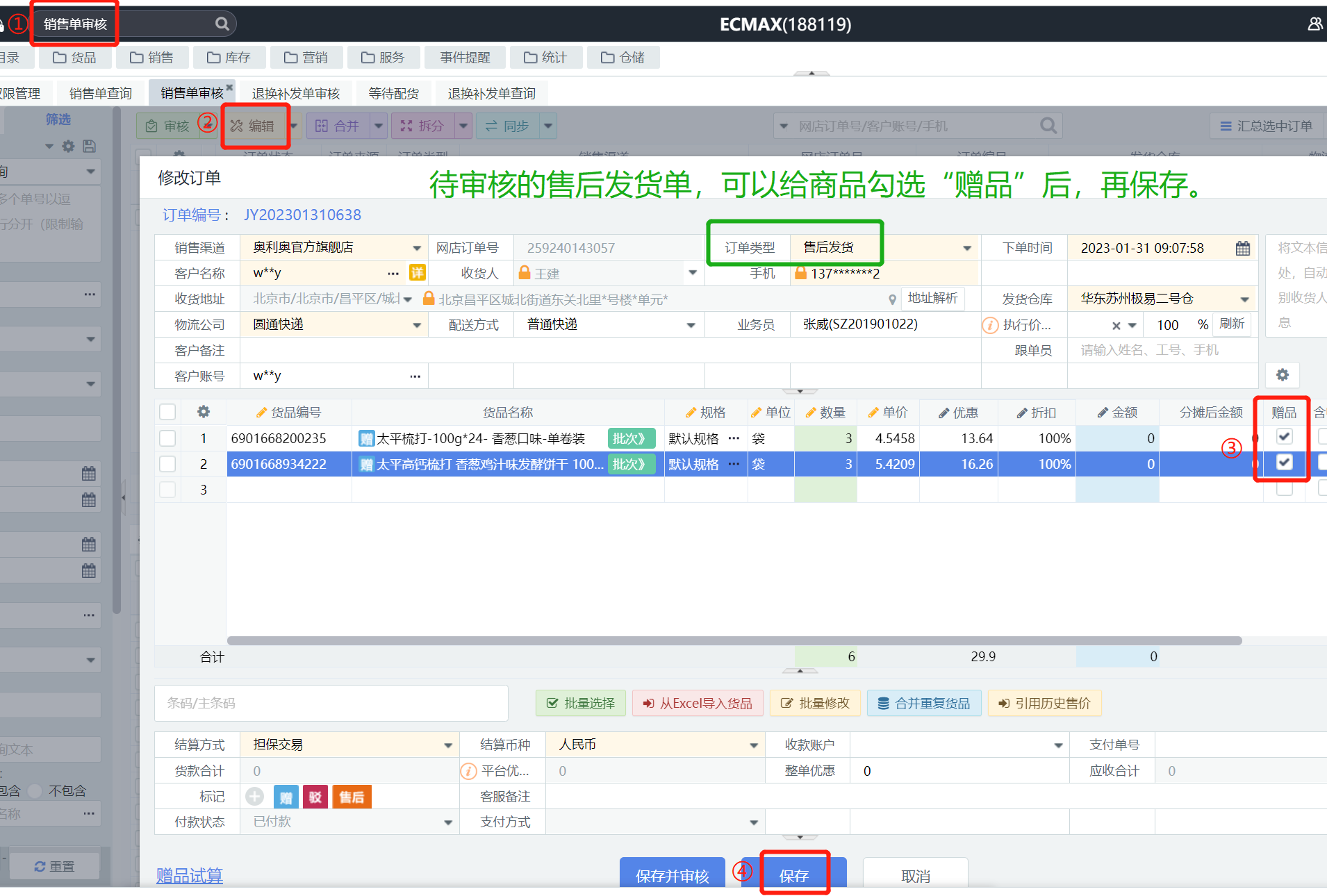Click the info icon next to 平台优惠
Screen dimensions: 1327x896
click(468, 771)
